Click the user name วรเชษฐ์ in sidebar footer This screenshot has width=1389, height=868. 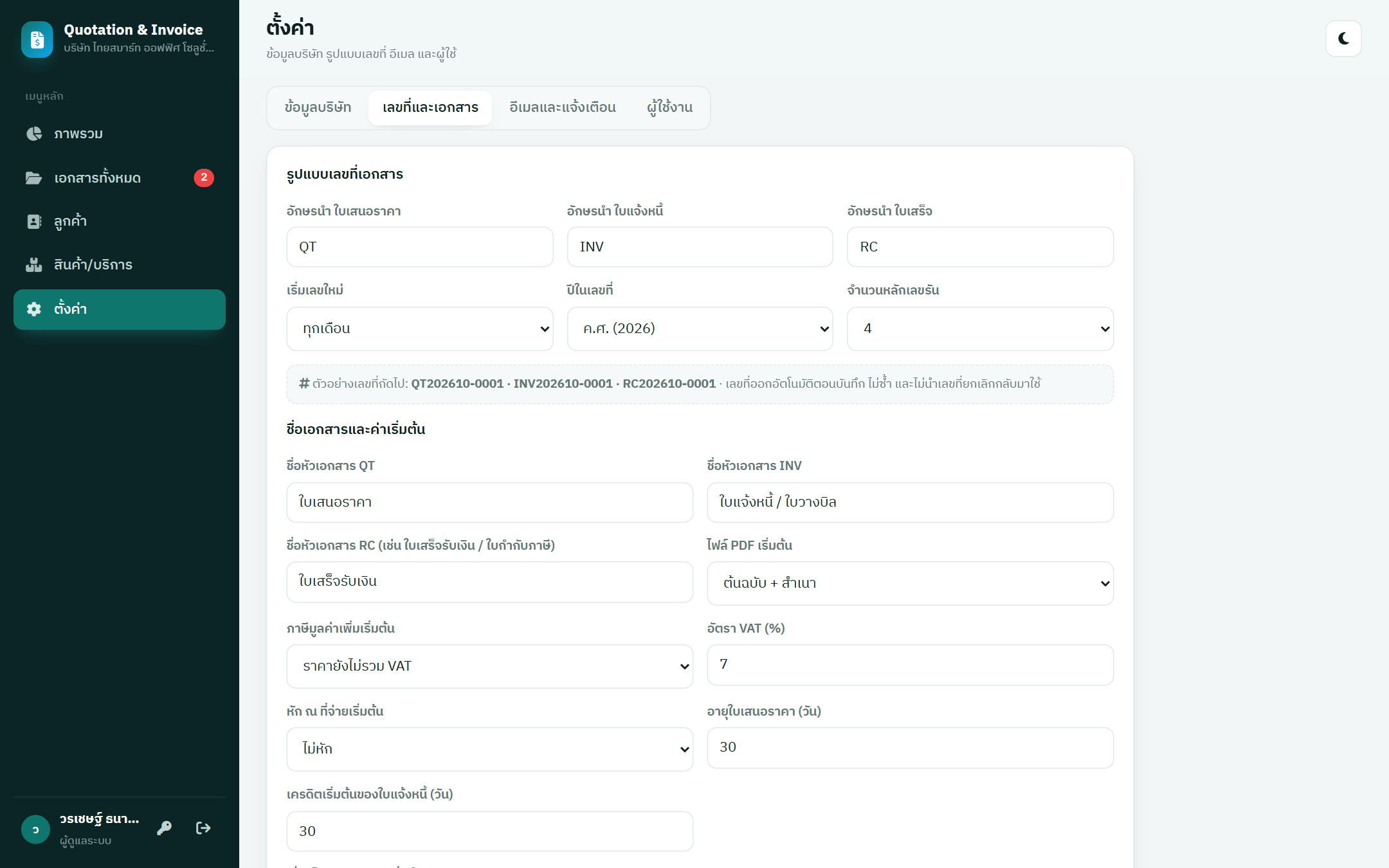[99, 819]
